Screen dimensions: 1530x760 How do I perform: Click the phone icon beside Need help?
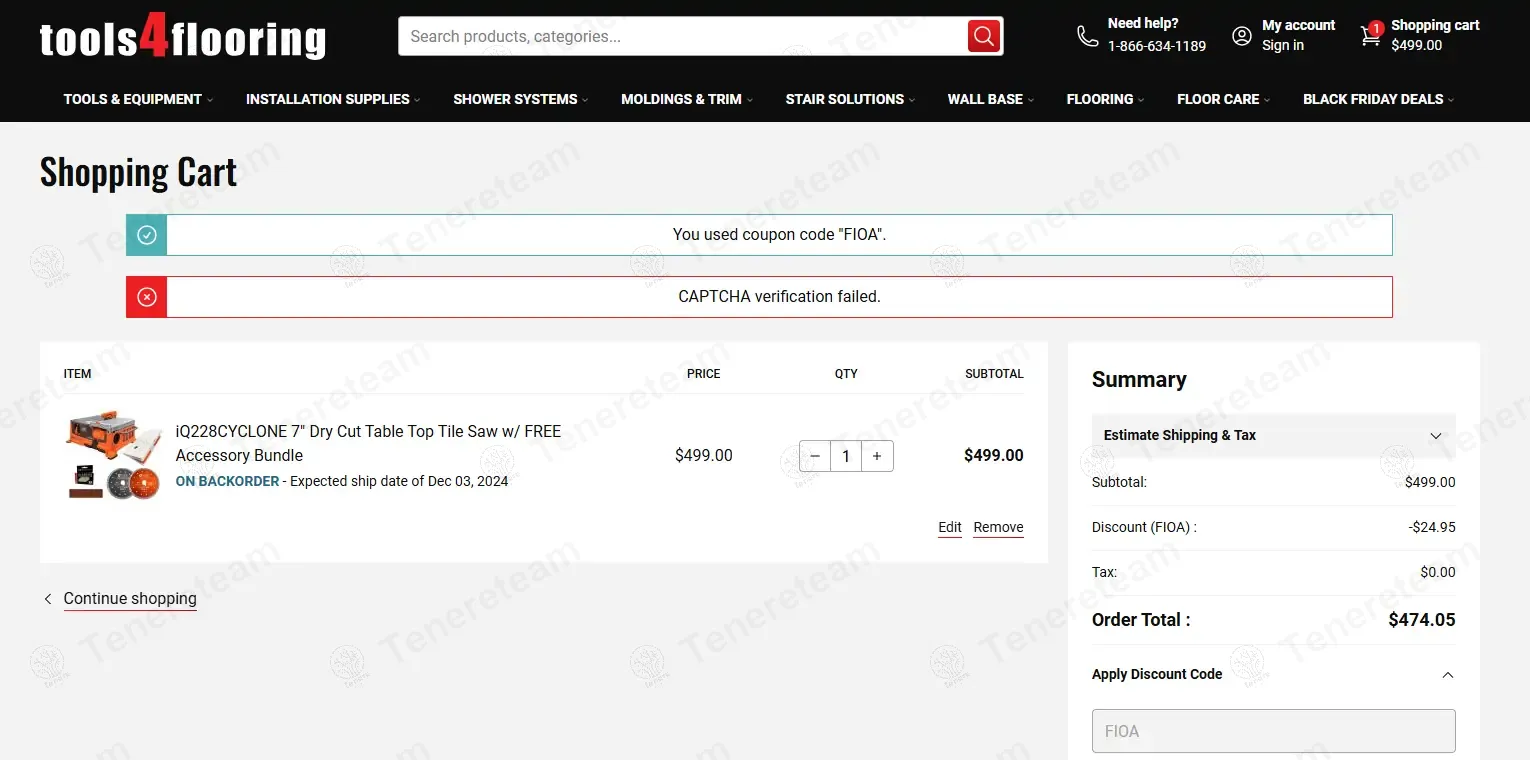[1087, 36]
